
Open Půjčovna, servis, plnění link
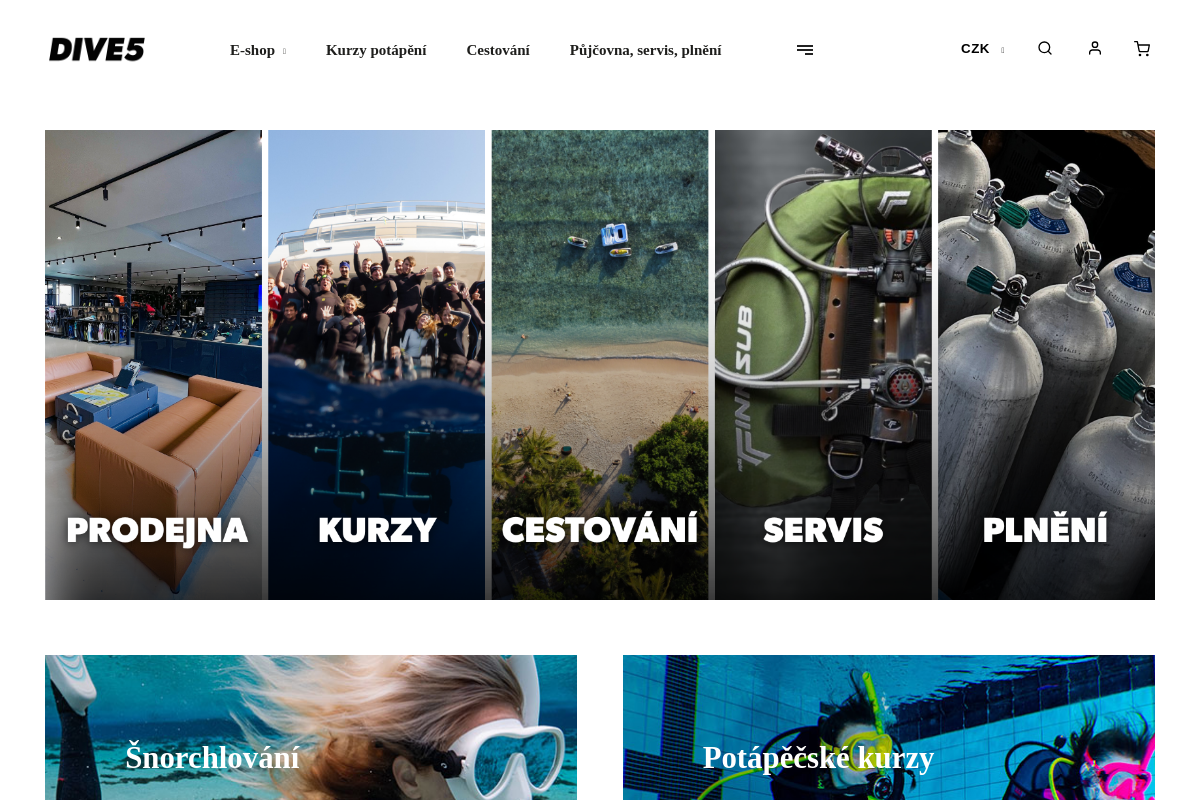(645, 50)
